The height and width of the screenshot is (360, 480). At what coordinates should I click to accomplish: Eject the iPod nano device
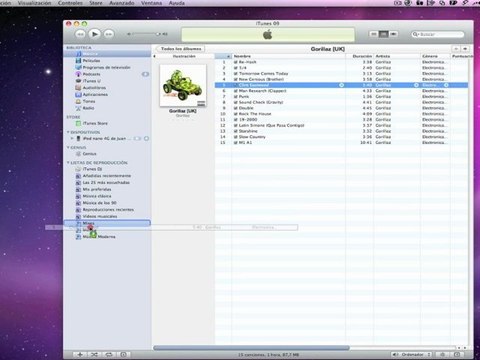point(146,138)
